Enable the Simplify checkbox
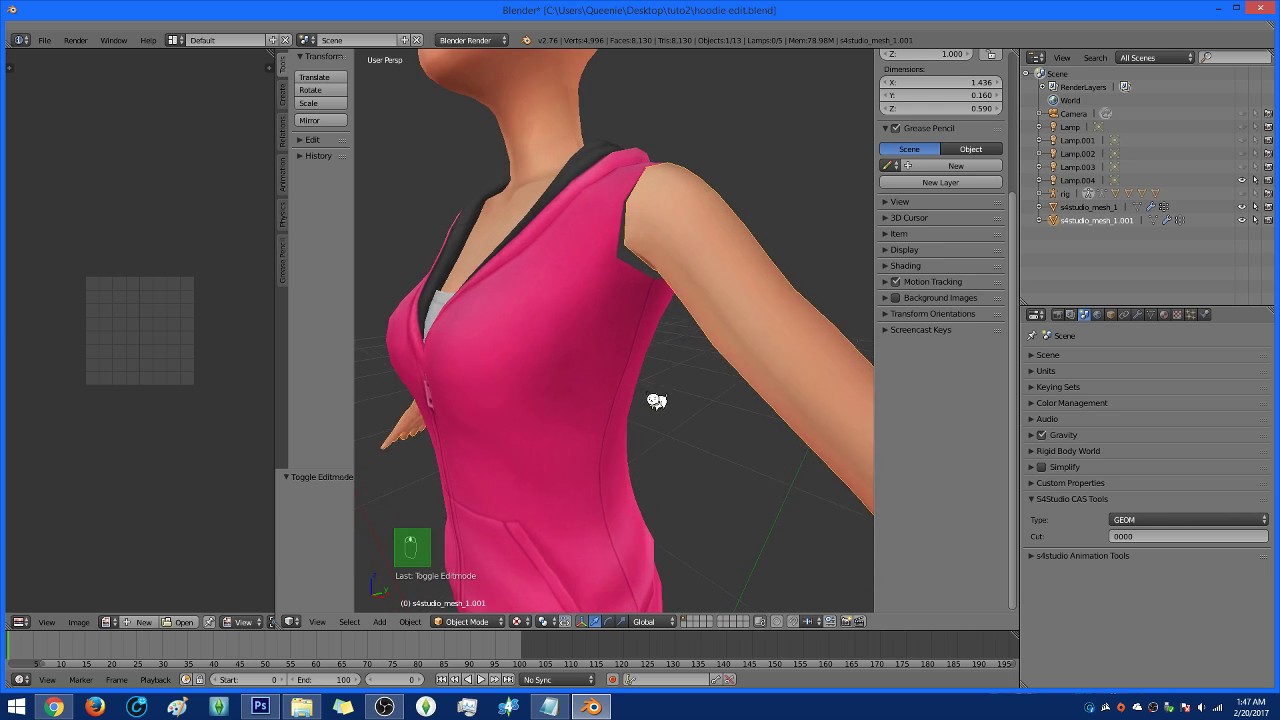 click(x=1042, y=467)
